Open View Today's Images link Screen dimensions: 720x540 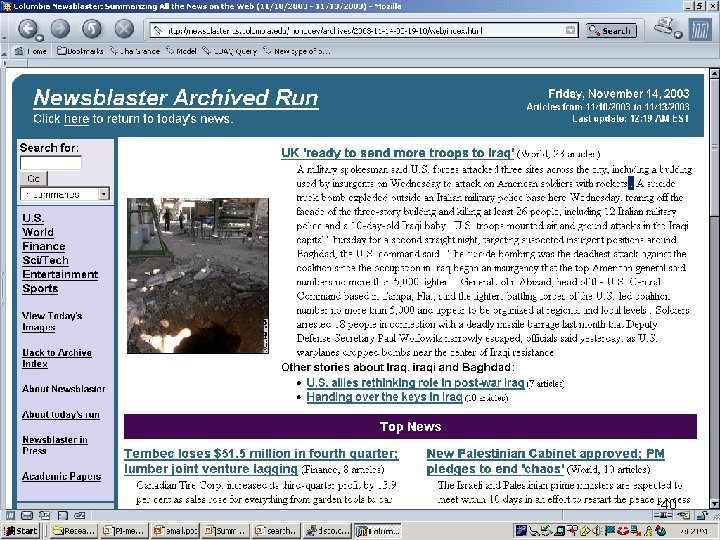(52, 321)
